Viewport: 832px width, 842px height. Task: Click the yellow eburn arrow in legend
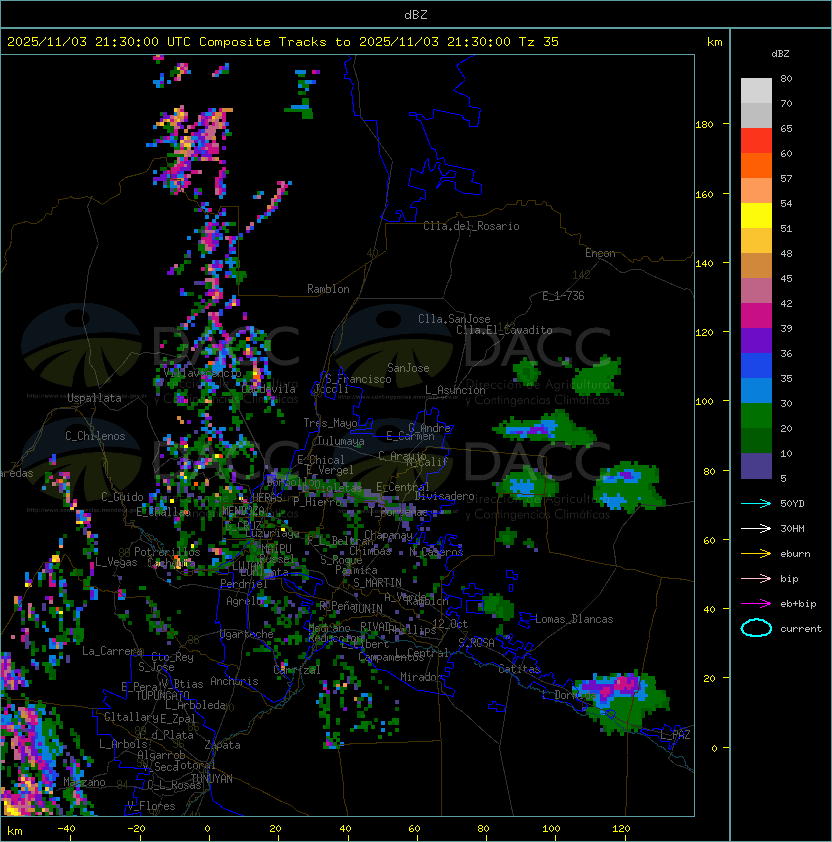tap(756, 554)
